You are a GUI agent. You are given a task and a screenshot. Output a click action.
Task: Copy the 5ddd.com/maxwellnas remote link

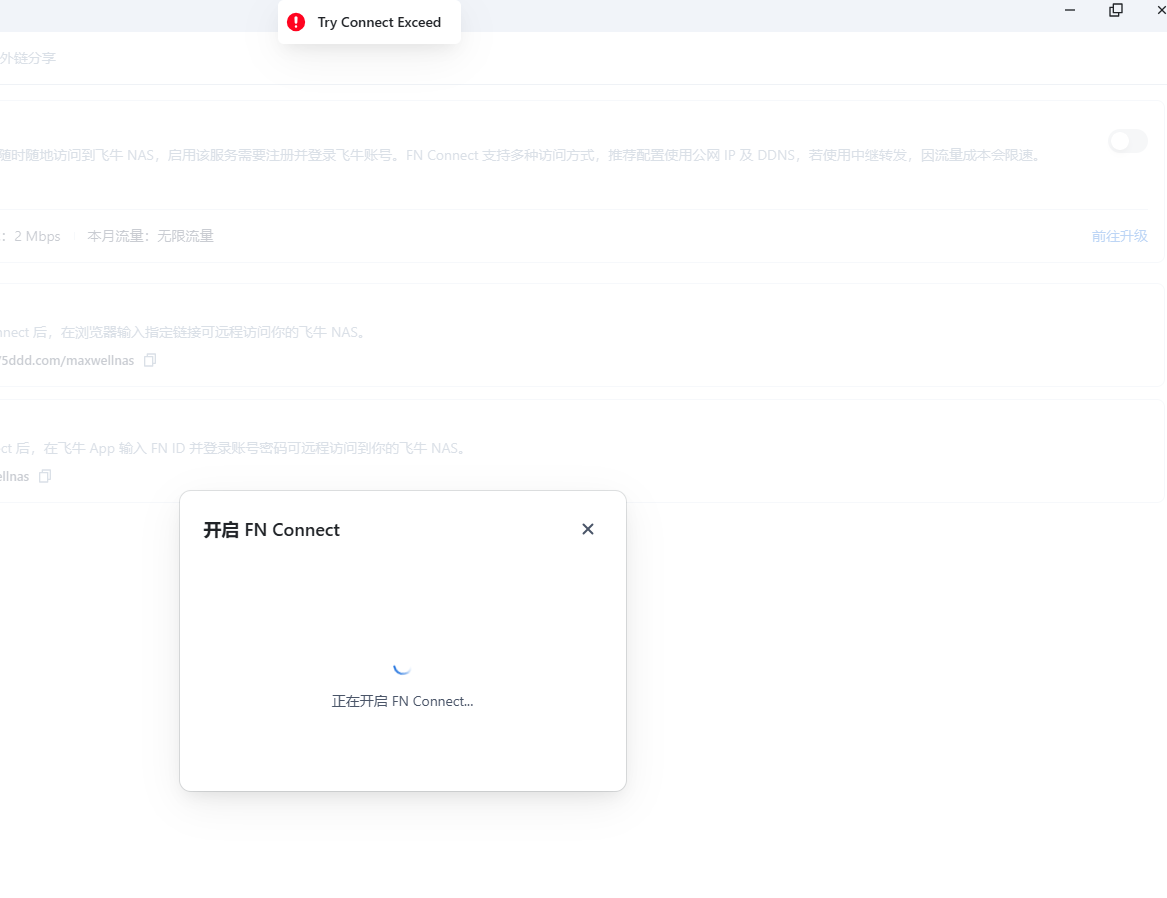click(150, 360)
